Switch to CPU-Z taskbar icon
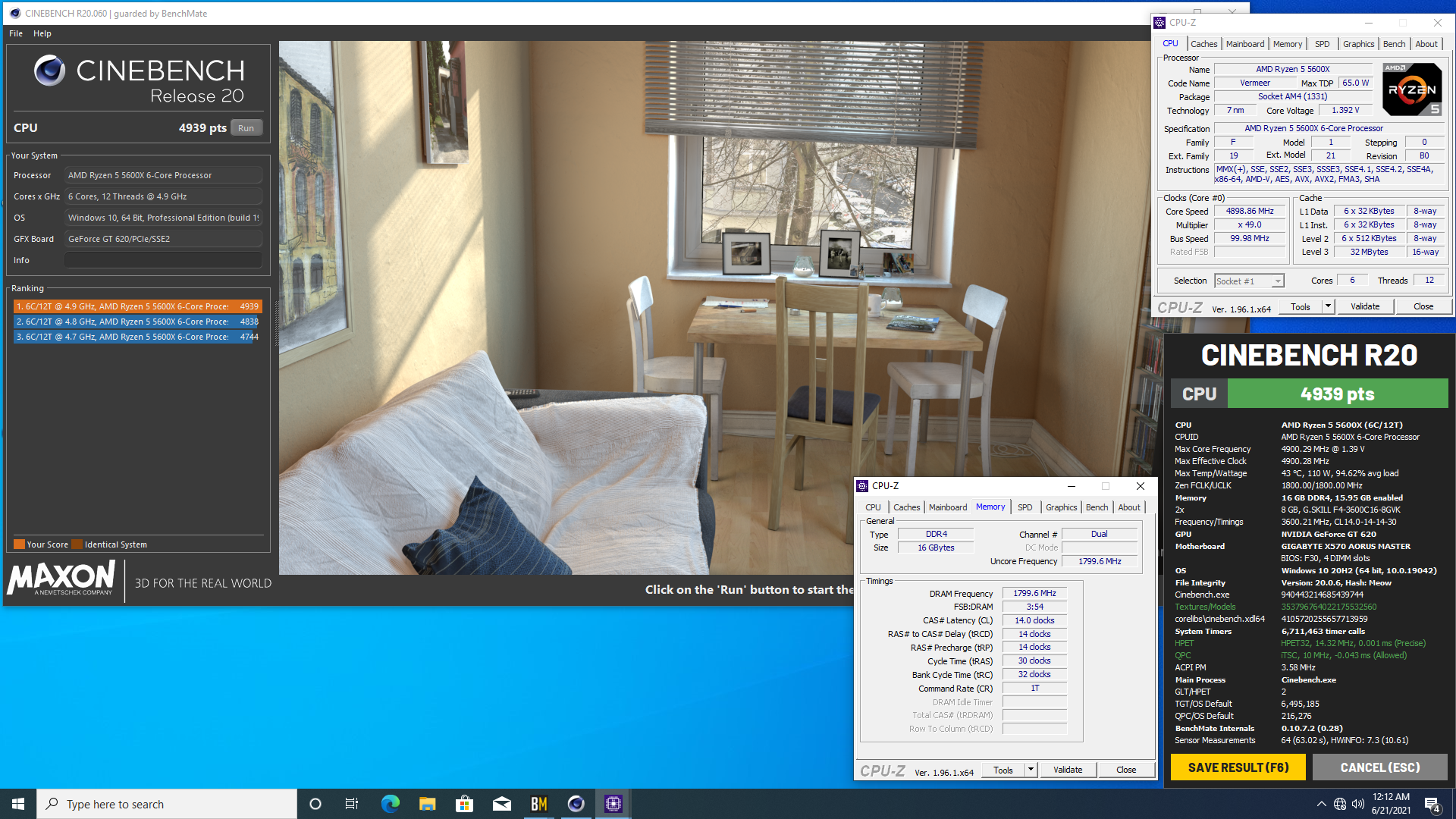This screenshot has height=819, width=1456. pos(613,804)
